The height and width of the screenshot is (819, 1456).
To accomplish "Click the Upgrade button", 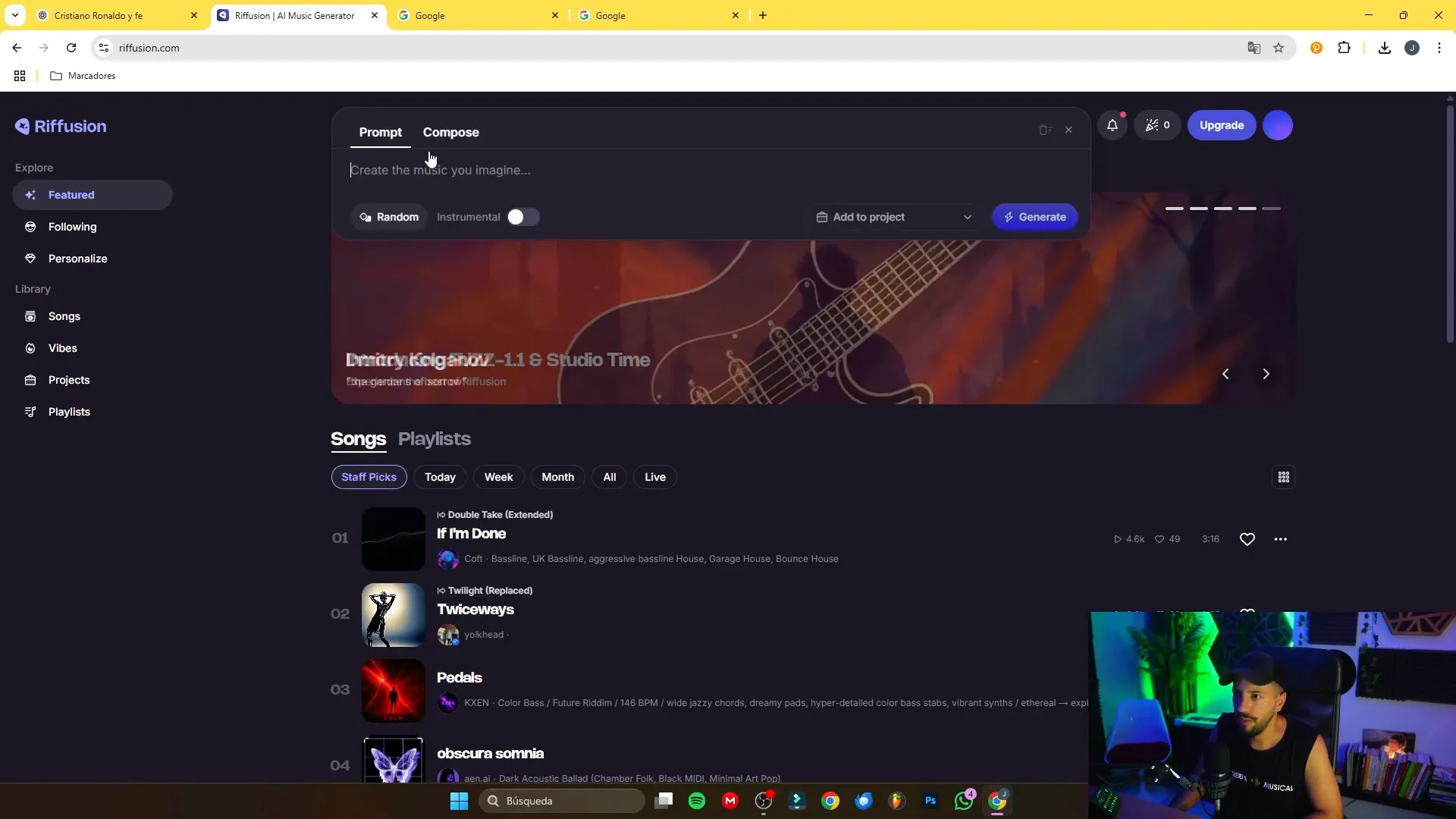I will tap(1221, 125).
